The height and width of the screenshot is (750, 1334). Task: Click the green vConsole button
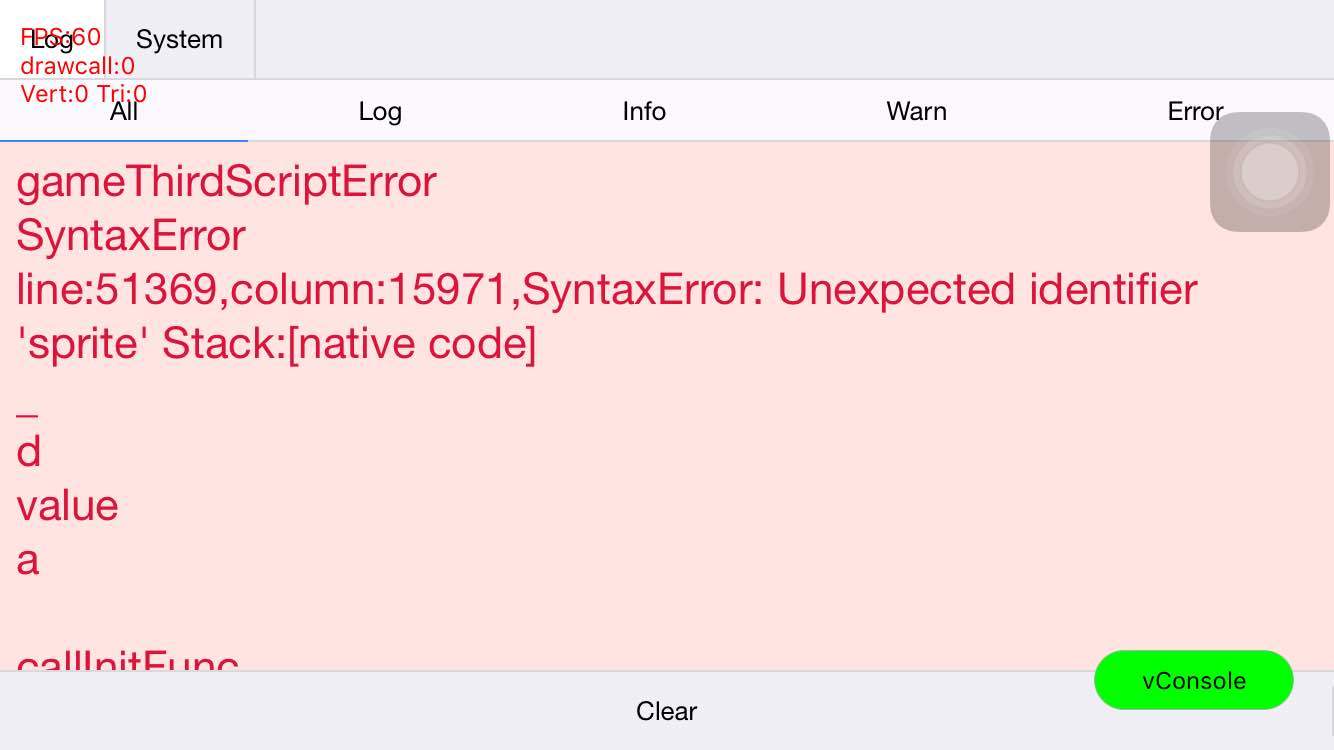tap(1193, 680)
